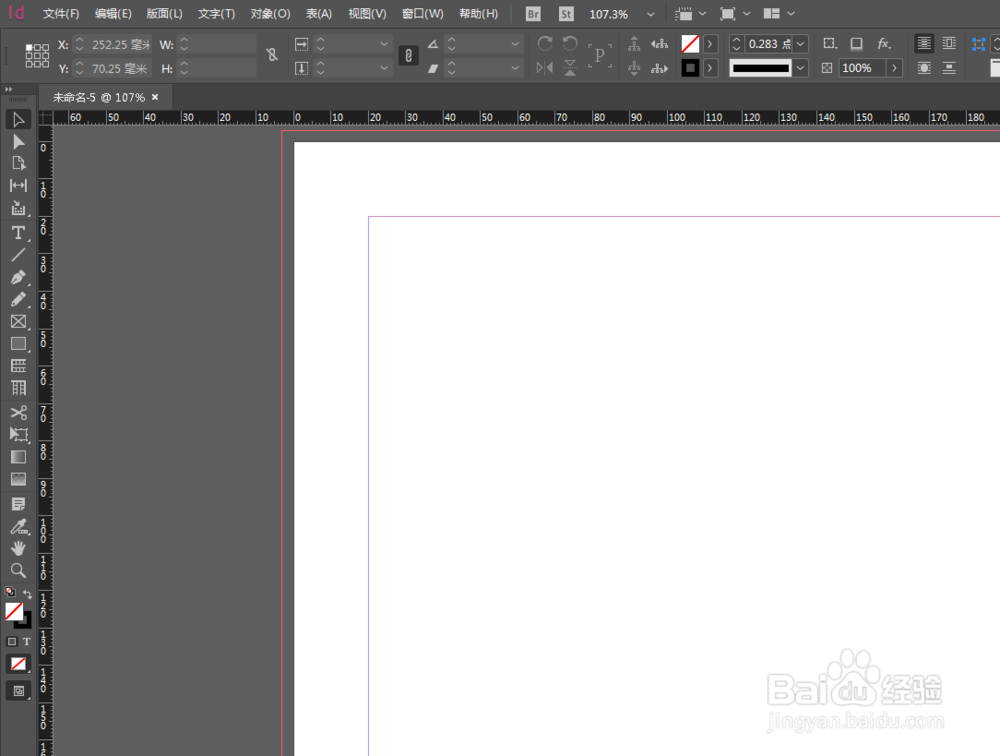
Task: Open the 对象(O) menu
Action: click(x=270, y=14)
